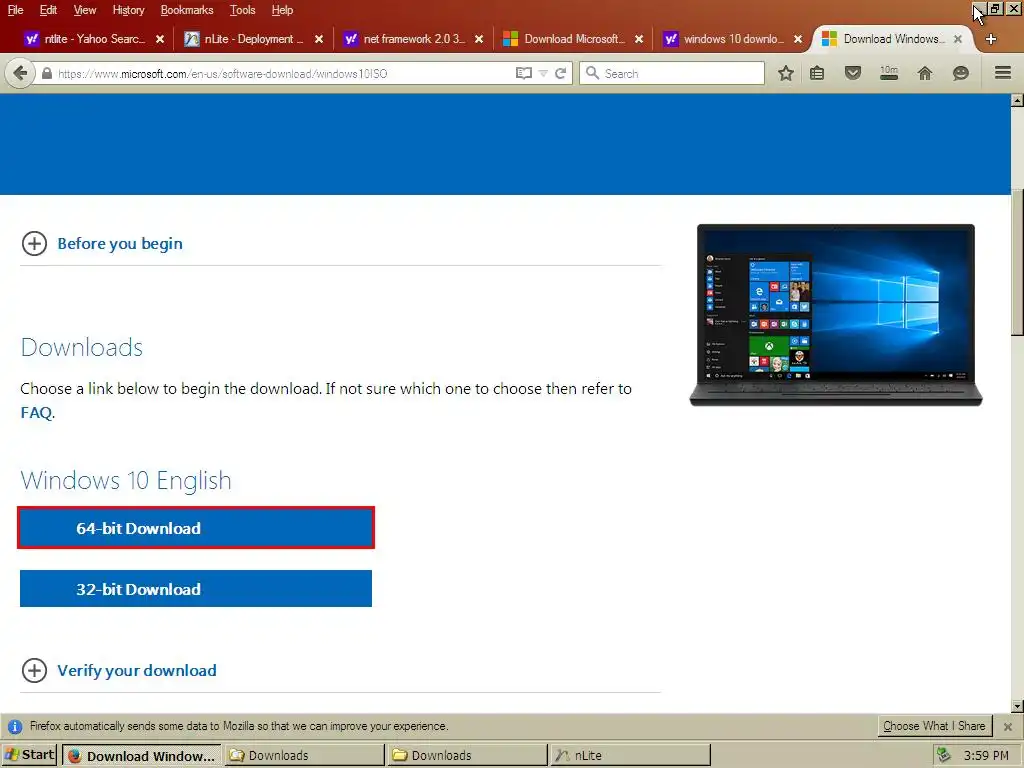Click the 10m toolbar icon
Image resolution: width=1024 pixels, height=768 pixels.
pyautogui.click(x=889, y=72)
